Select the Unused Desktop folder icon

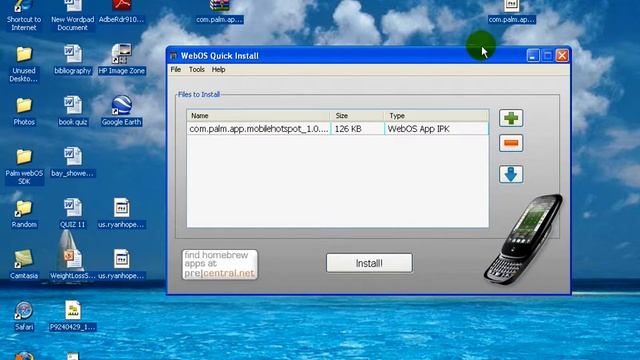tap(24, 64)
